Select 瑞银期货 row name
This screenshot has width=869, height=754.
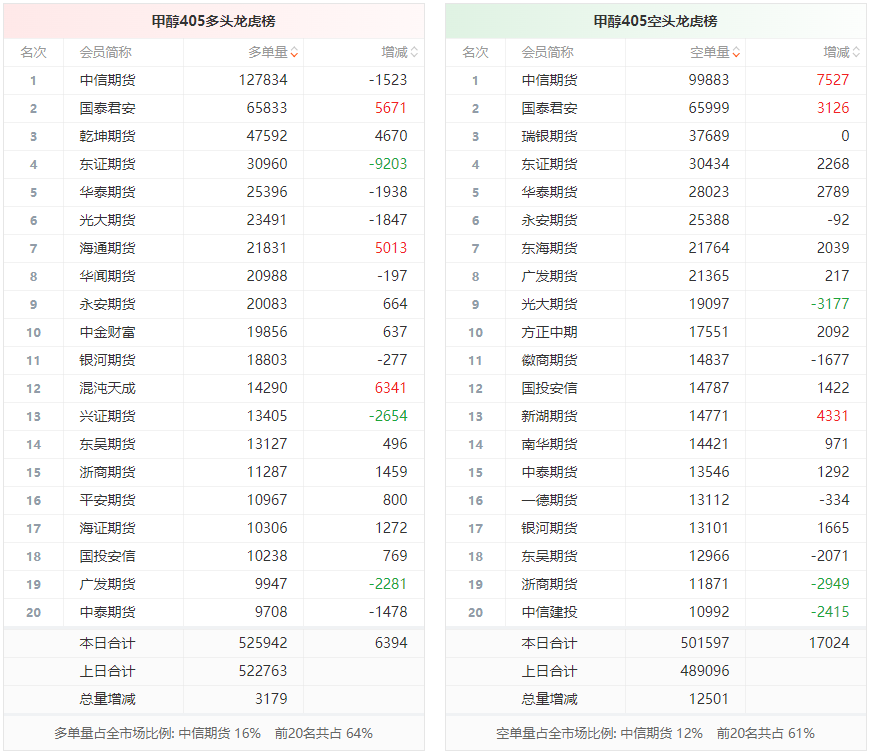click(549, 136)
